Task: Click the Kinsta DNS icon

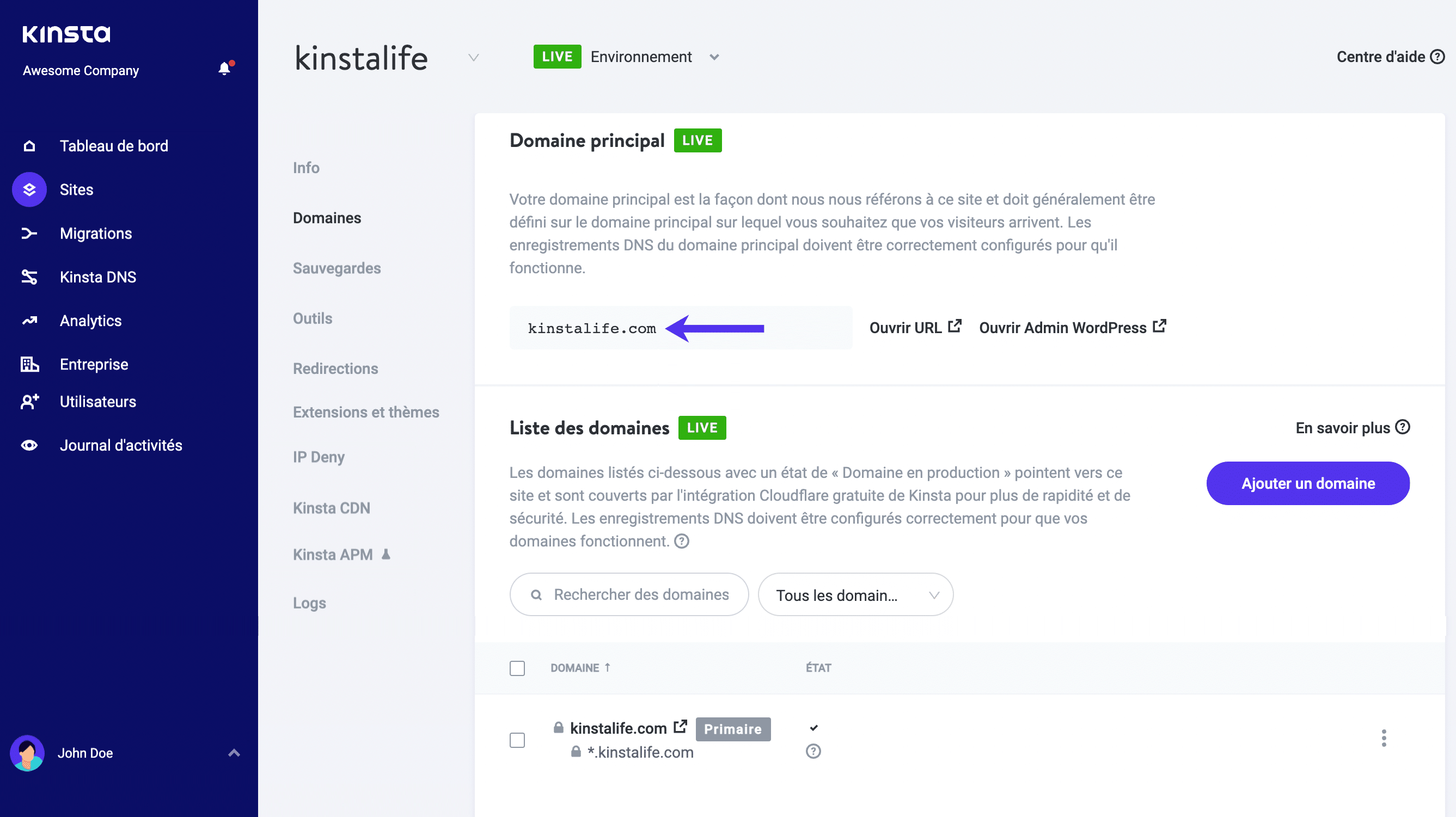Action: (x=29, y=277)
